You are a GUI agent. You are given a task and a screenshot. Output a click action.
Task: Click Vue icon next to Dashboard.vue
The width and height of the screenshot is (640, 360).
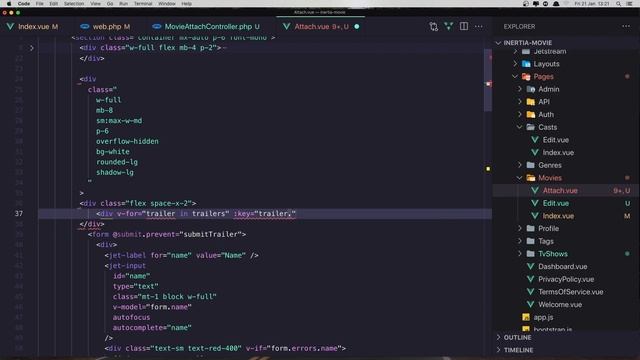point(530,267)
